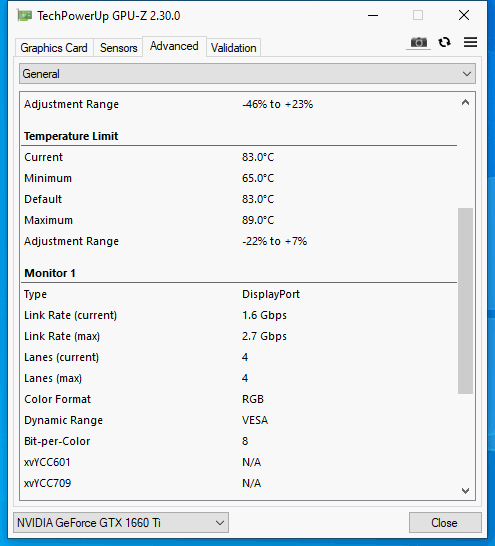495x546 pixels.
Task: Click the GPU-Z app icon in title bar
Action: pos(24,16)
